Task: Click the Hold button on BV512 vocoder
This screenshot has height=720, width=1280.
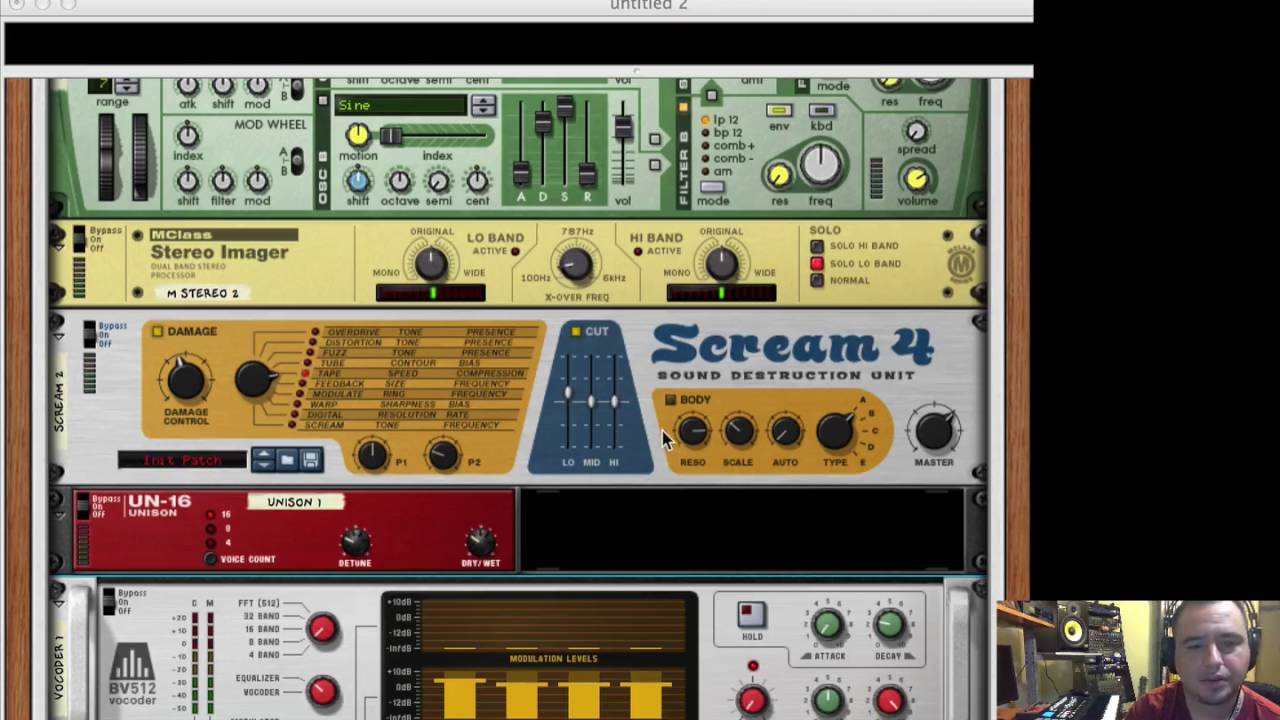Action: (x=751, y=614)
